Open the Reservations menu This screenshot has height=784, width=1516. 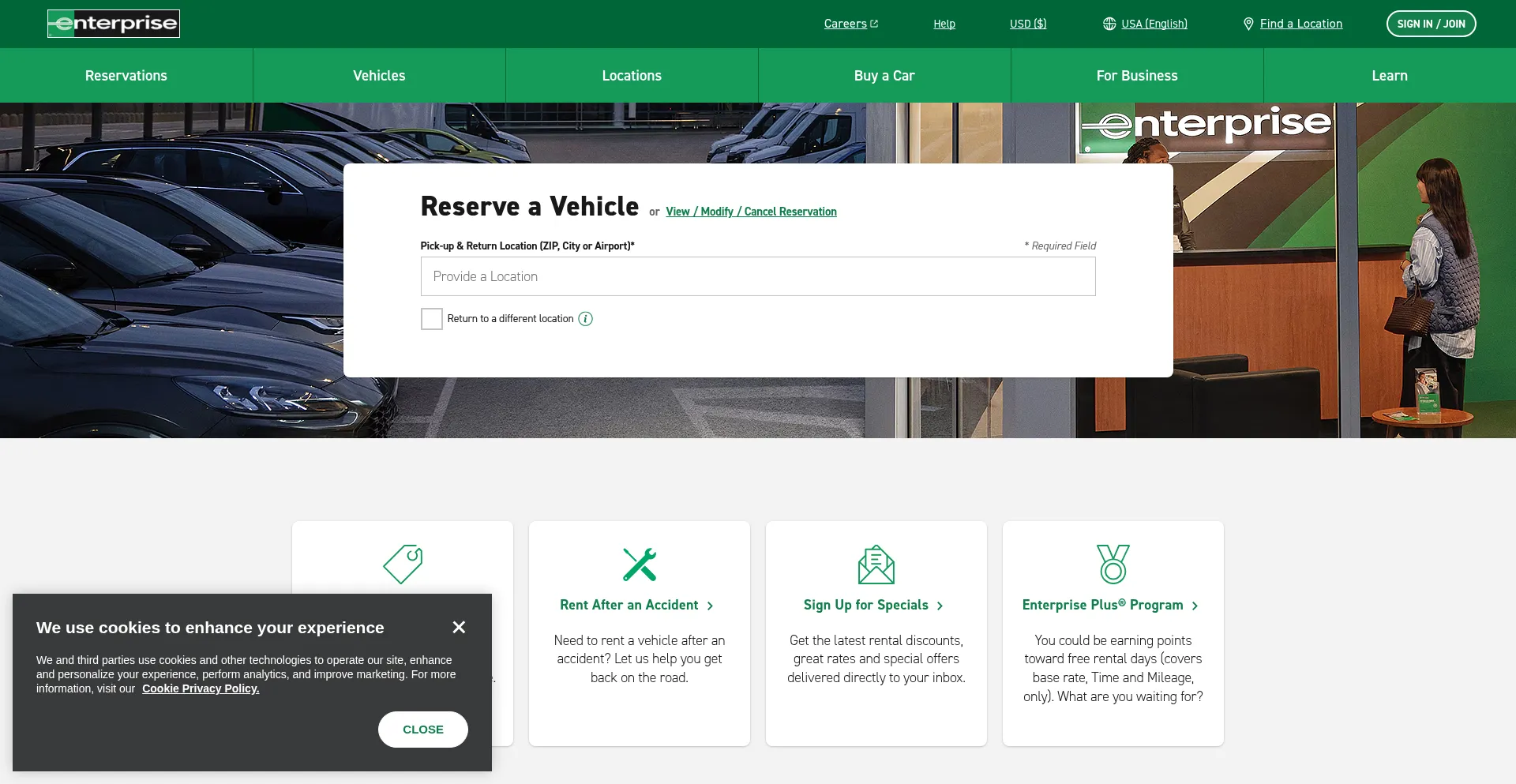[x=126, y=76]
